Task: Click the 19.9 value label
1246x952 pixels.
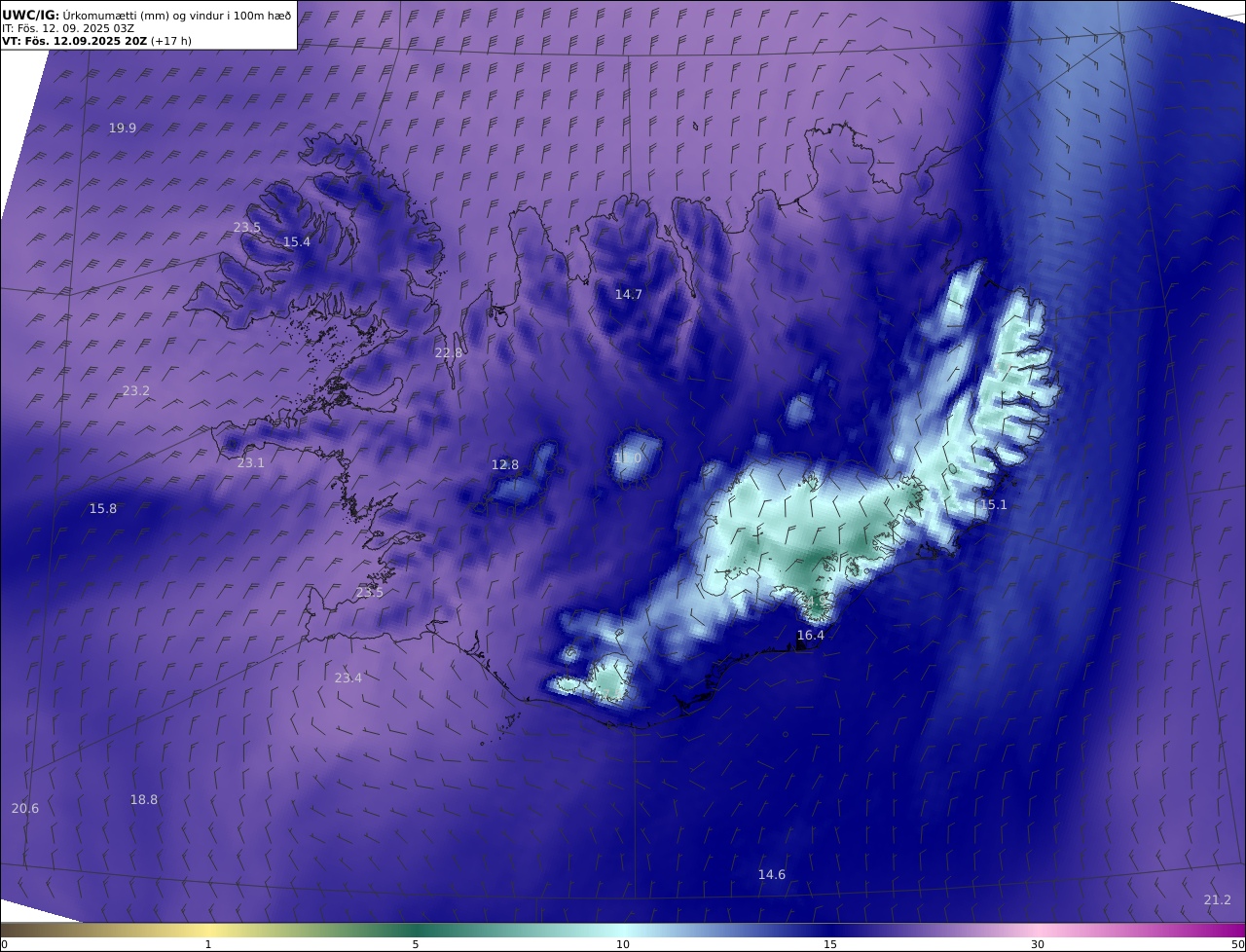Action: 123,128
